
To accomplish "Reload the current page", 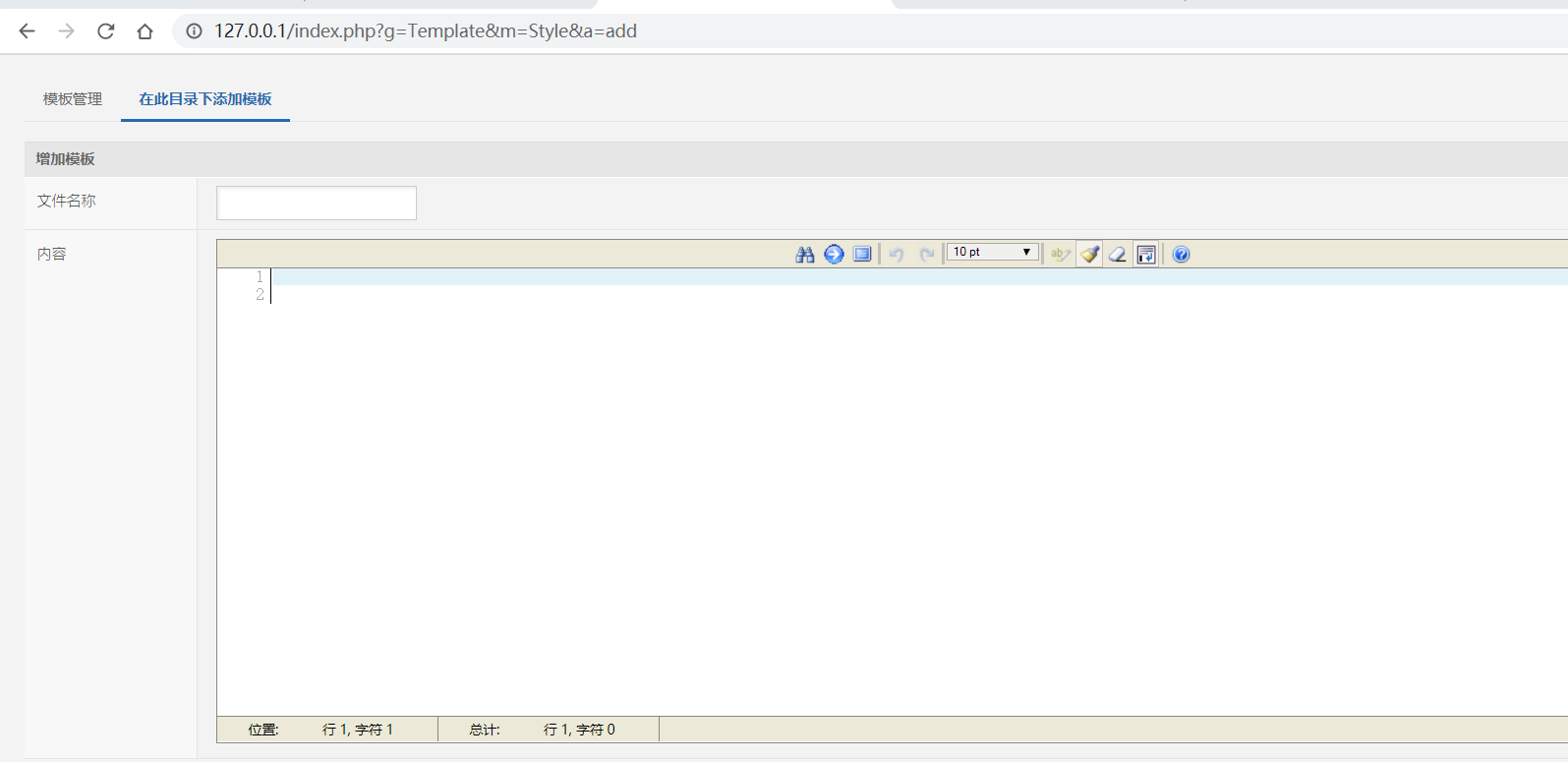I will point(105,31).
